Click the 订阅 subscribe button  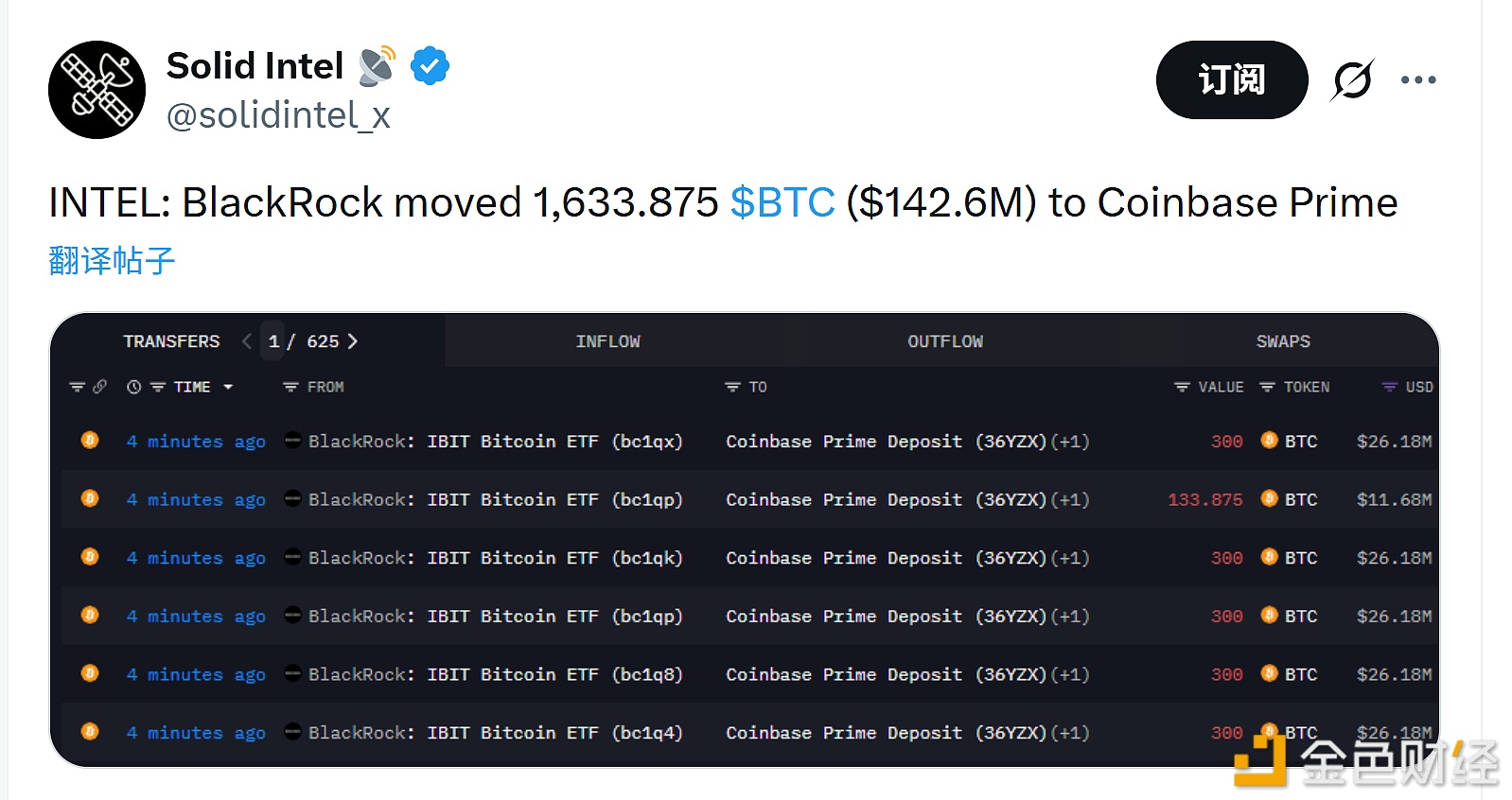[x=1231, y=80]
